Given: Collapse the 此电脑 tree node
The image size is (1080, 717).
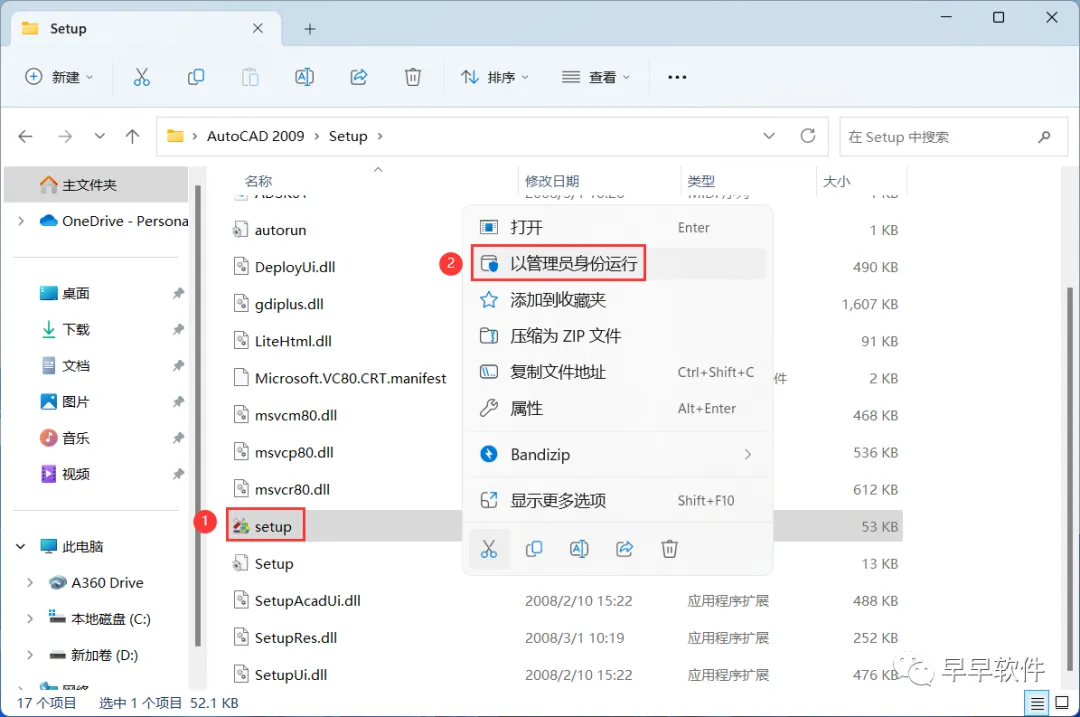Looking at the screenshot, I should point(21,547).
